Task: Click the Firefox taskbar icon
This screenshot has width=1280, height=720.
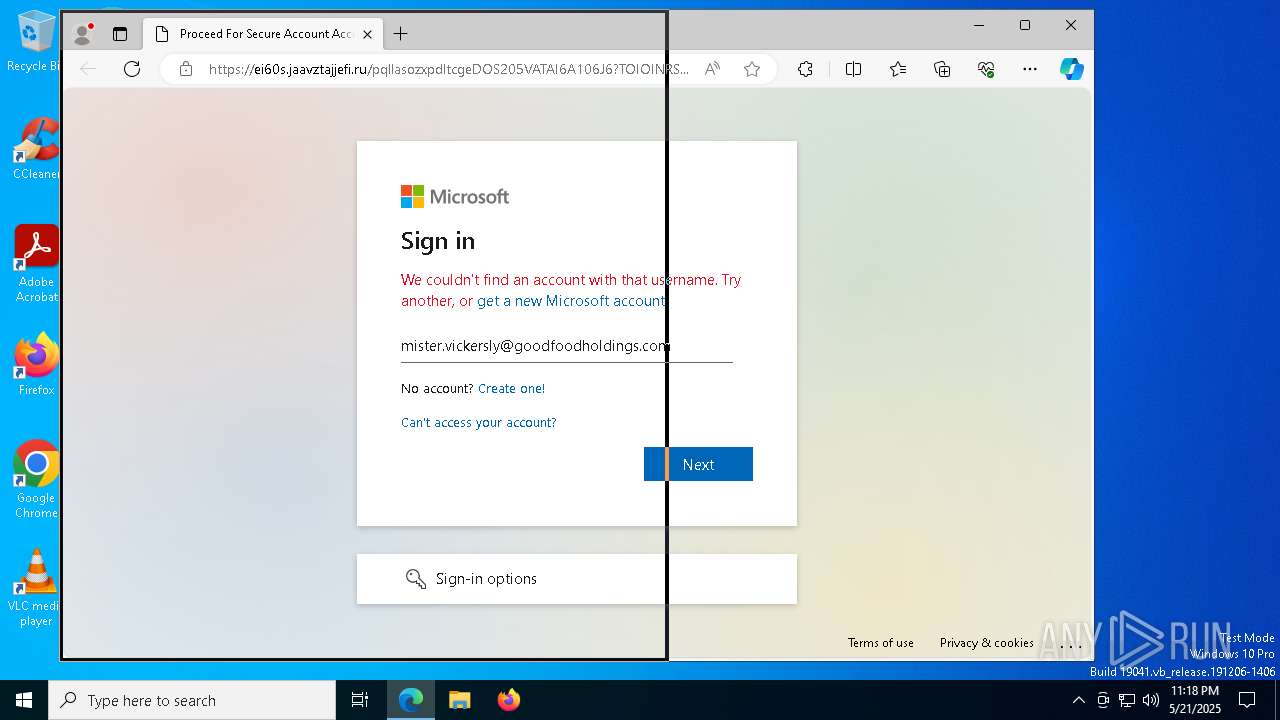Action: click(508, 700)
